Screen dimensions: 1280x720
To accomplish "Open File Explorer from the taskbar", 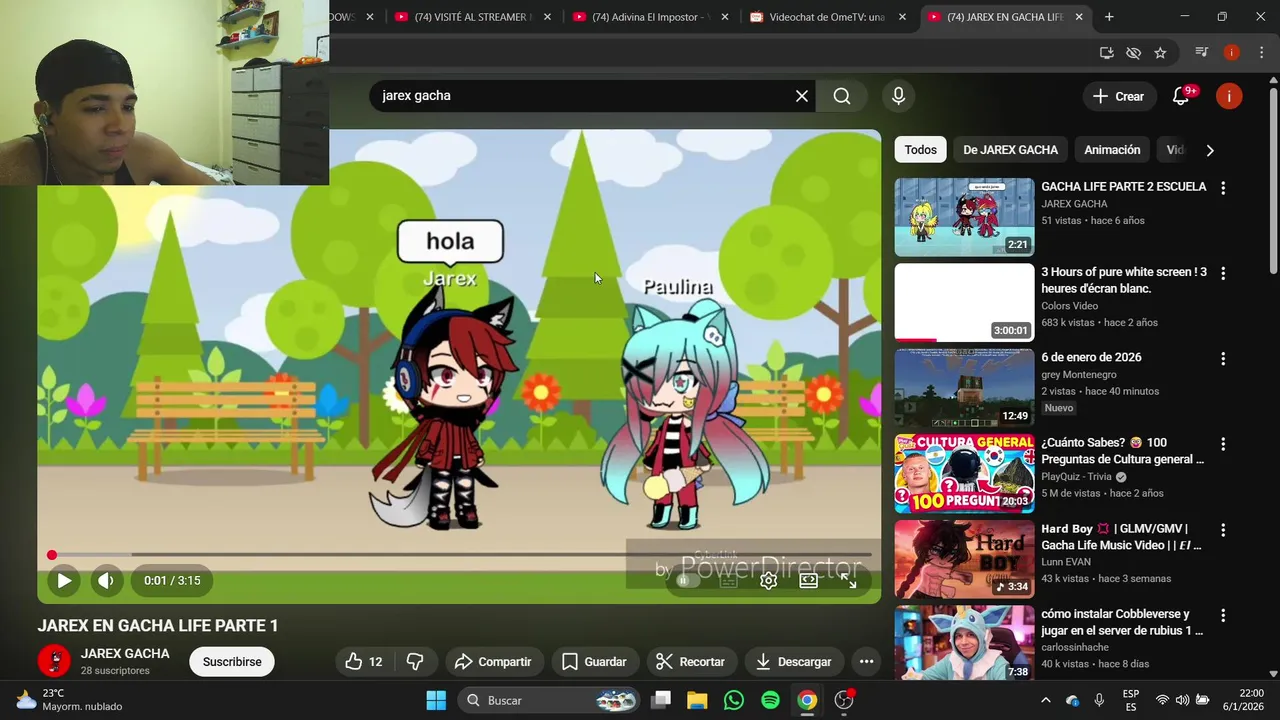I will [x=697, y=700].
